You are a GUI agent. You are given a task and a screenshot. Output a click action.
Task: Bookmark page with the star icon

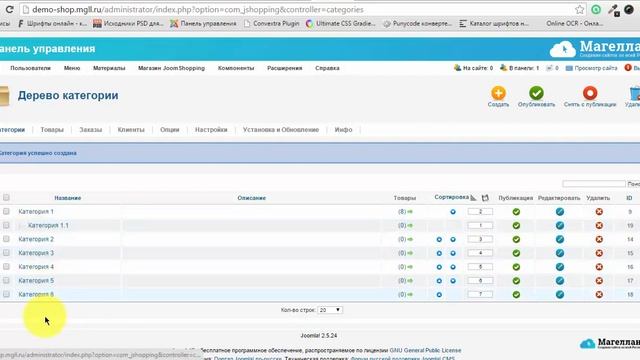tap(580, 9)
